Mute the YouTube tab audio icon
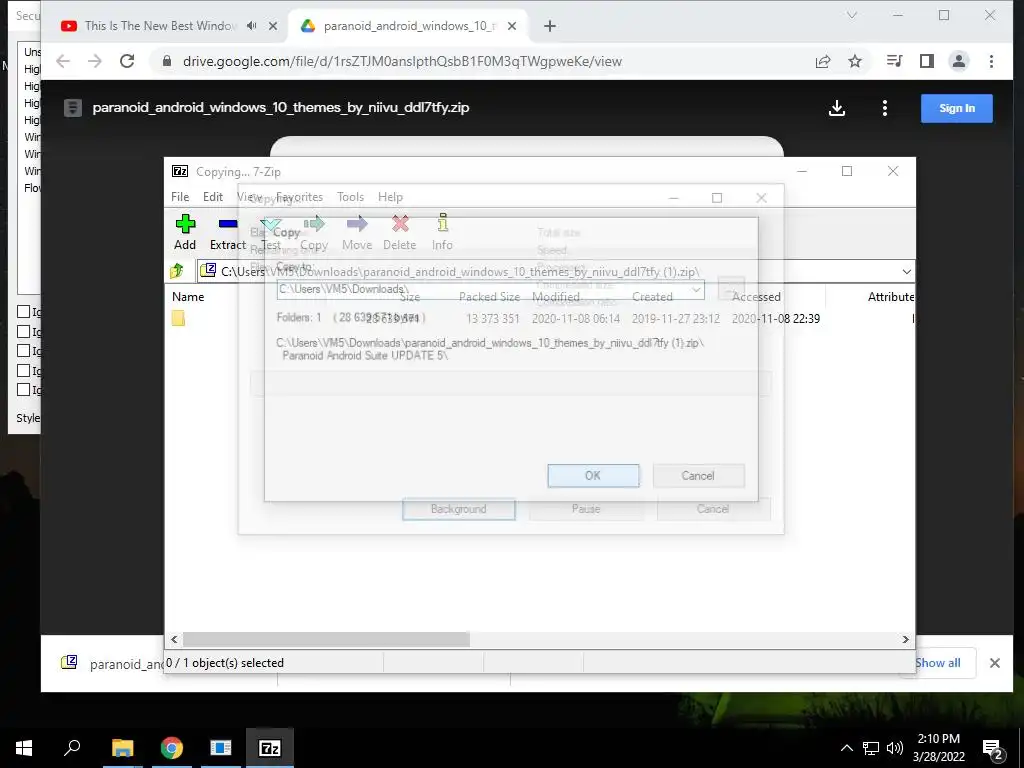Image resolution: width=1024 pixels, height=768 pixels. point(251,26)
